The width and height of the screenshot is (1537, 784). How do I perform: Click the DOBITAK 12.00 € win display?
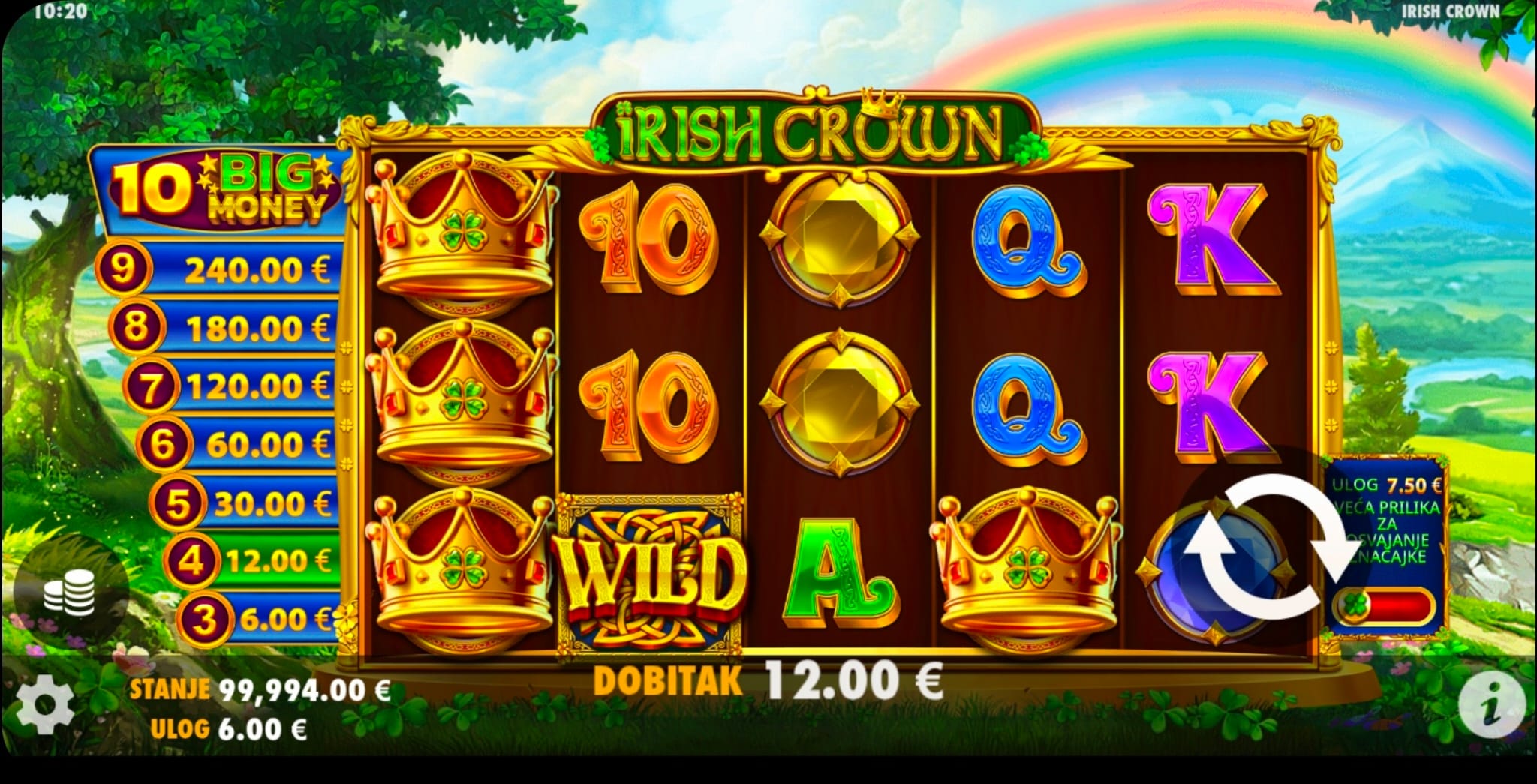tap(767, 681)
